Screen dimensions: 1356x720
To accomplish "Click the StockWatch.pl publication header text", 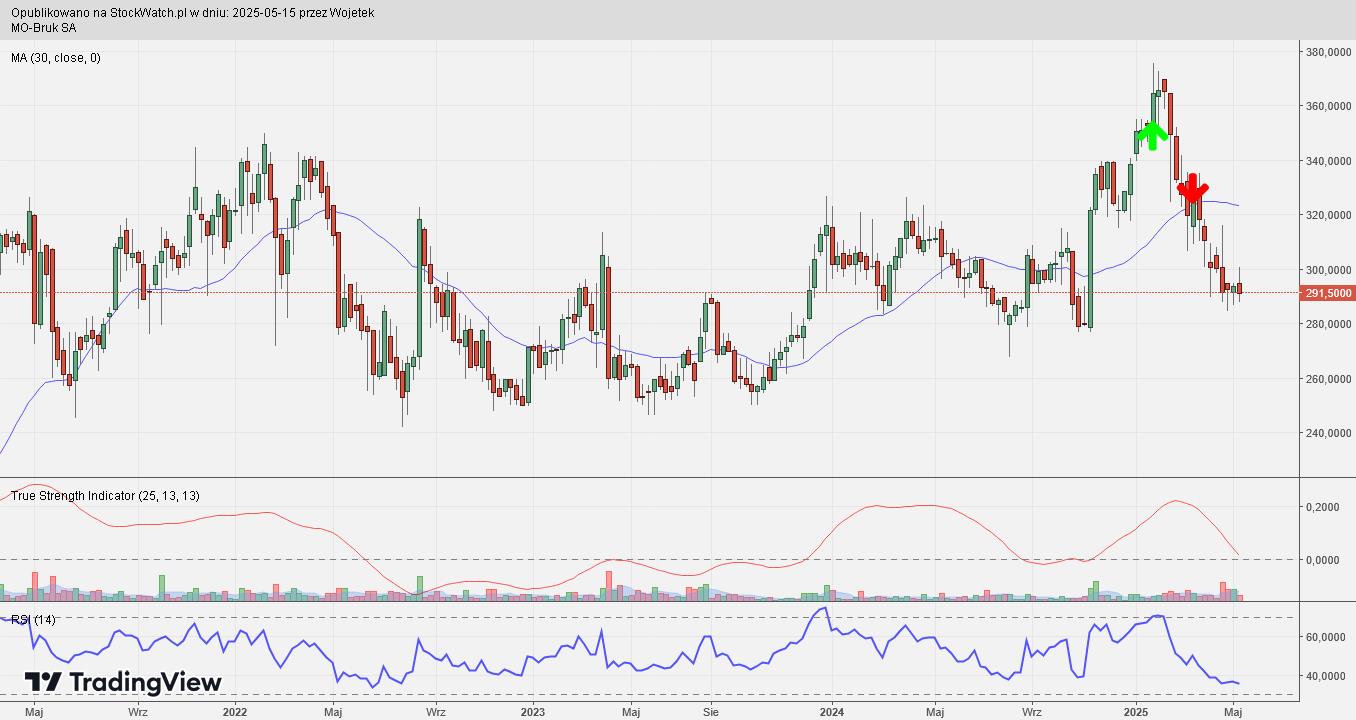I will pyautogui.click(x=193, y=13).
